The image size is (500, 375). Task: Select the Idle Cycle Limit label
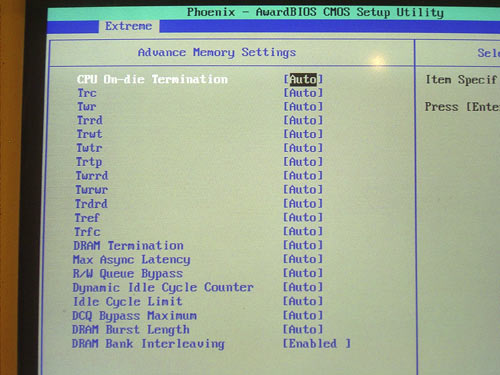coord(128,302)
